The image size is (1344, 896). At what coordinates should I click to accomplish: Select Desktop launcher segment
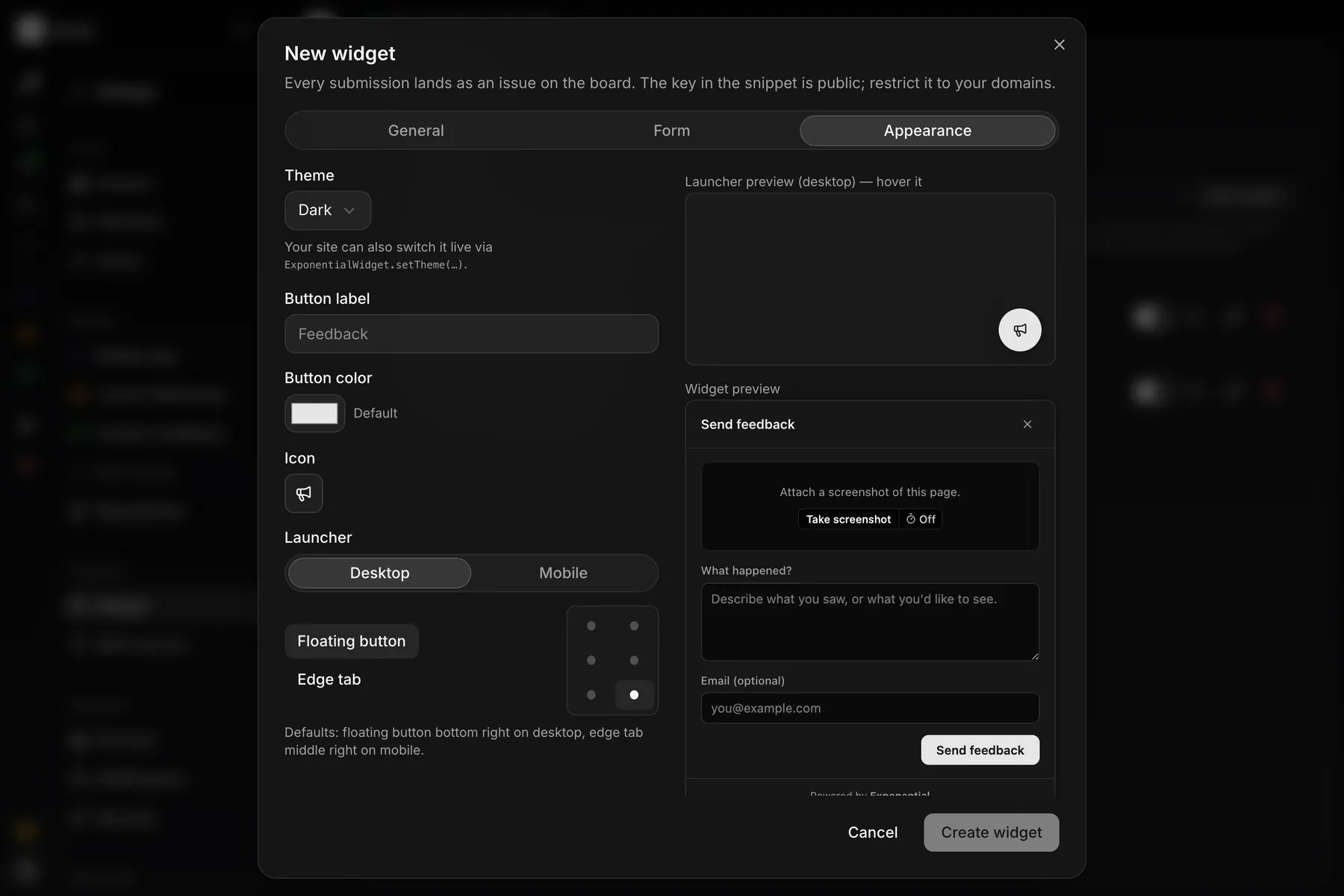point(379,573)
